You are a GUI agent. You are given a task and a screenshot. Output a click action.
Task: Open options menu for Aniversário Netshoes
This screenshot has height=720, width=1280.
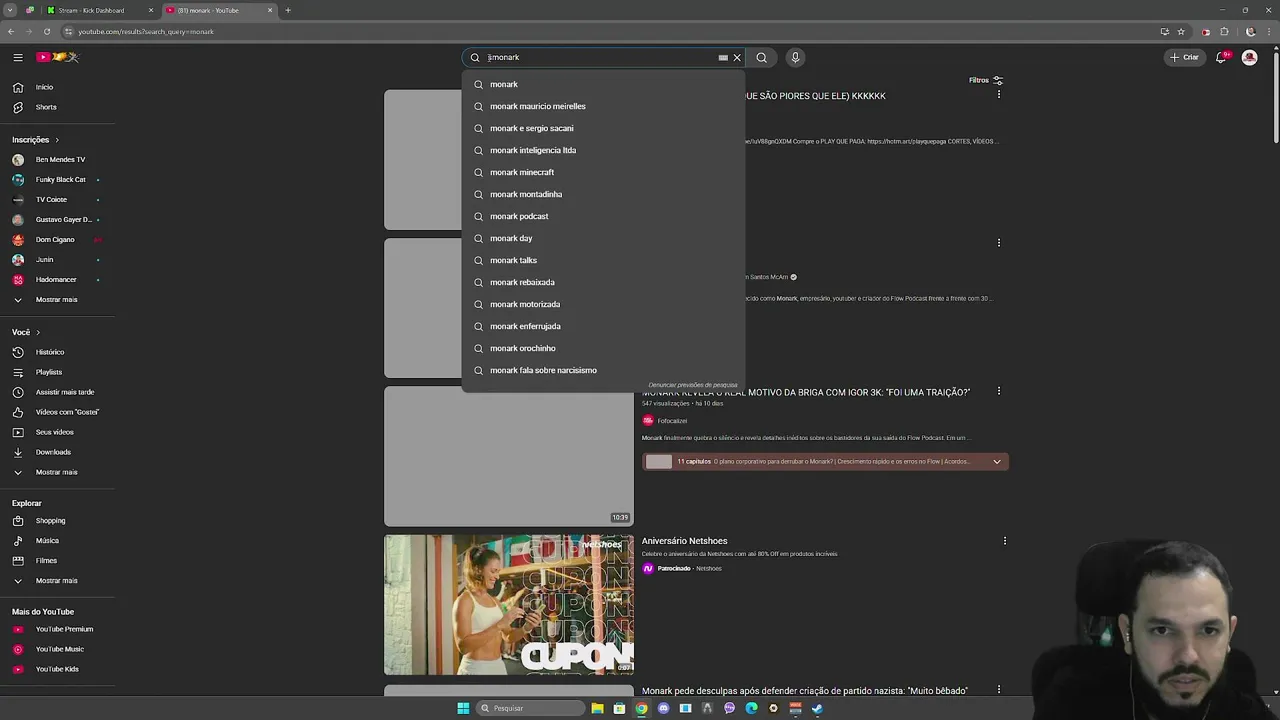[x=1004, y=541]
